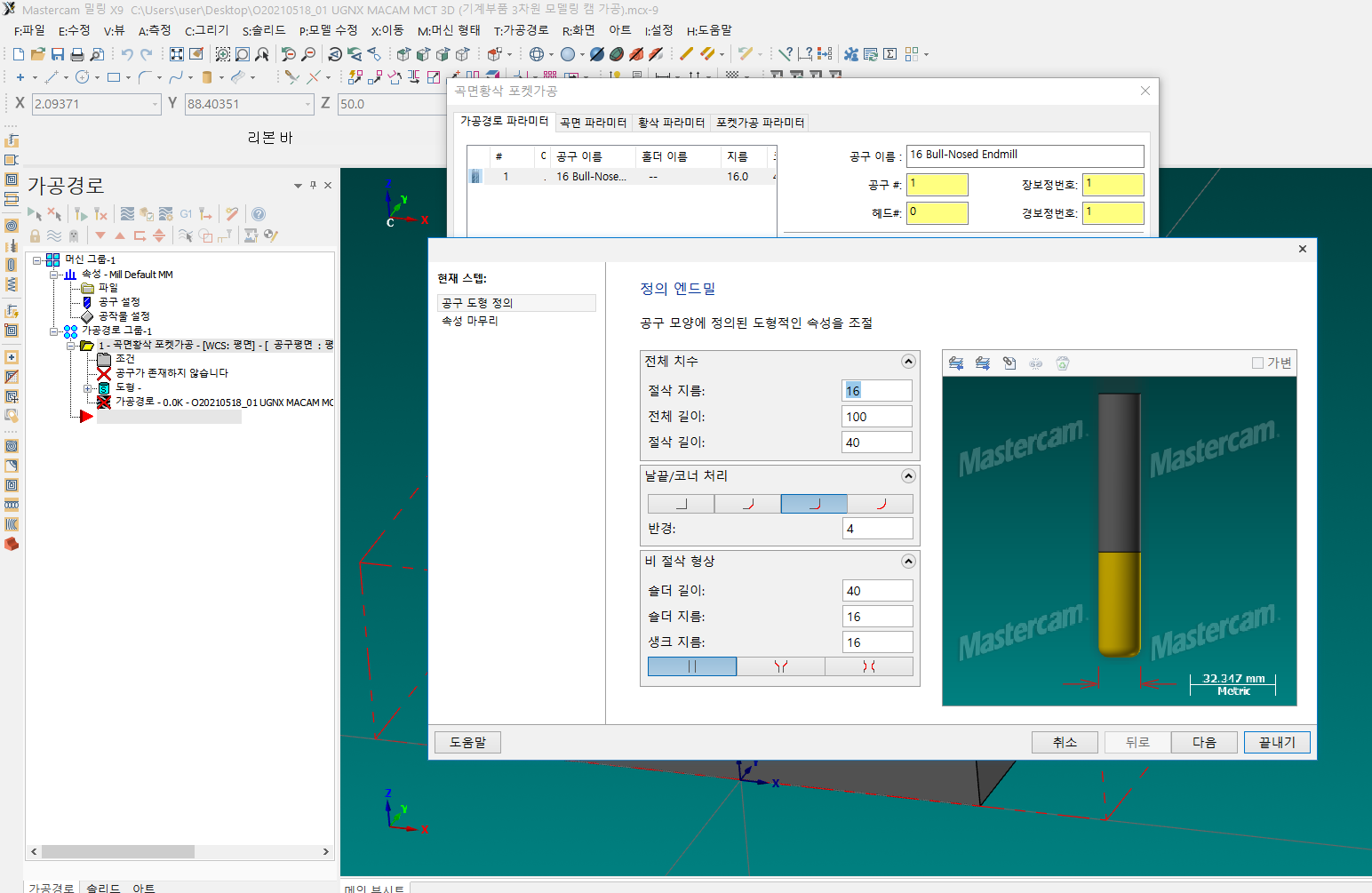1372x893 pixels.
Task: Click the Print icon in toolbar
Action: click(77, 54)
